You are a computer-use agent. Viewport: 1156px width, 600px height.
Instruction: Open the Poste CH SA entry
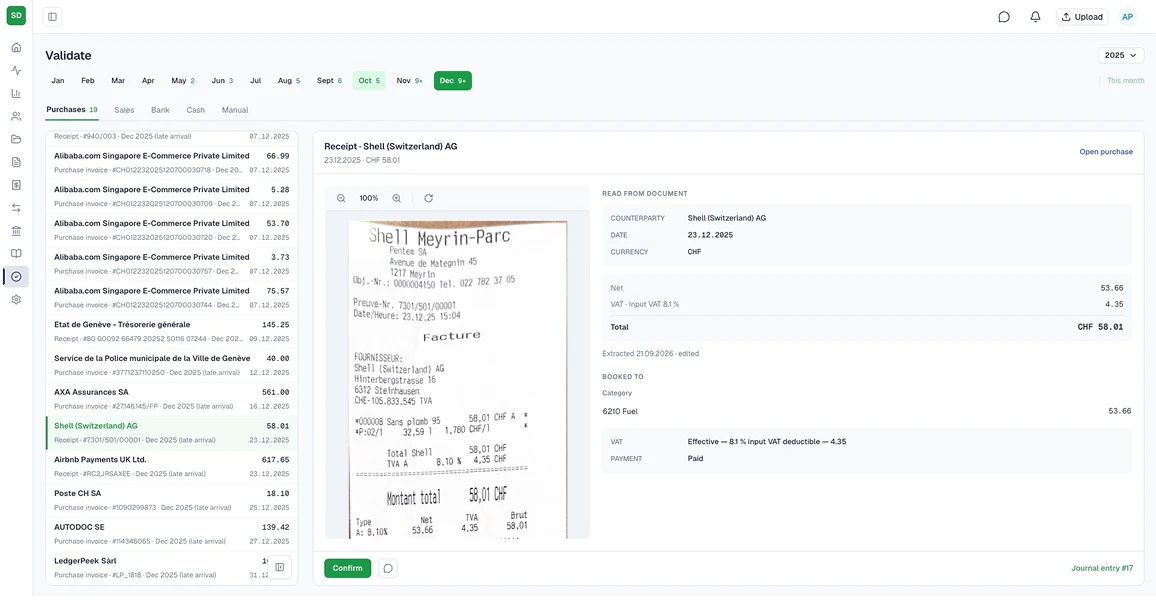tap(172, 500)
